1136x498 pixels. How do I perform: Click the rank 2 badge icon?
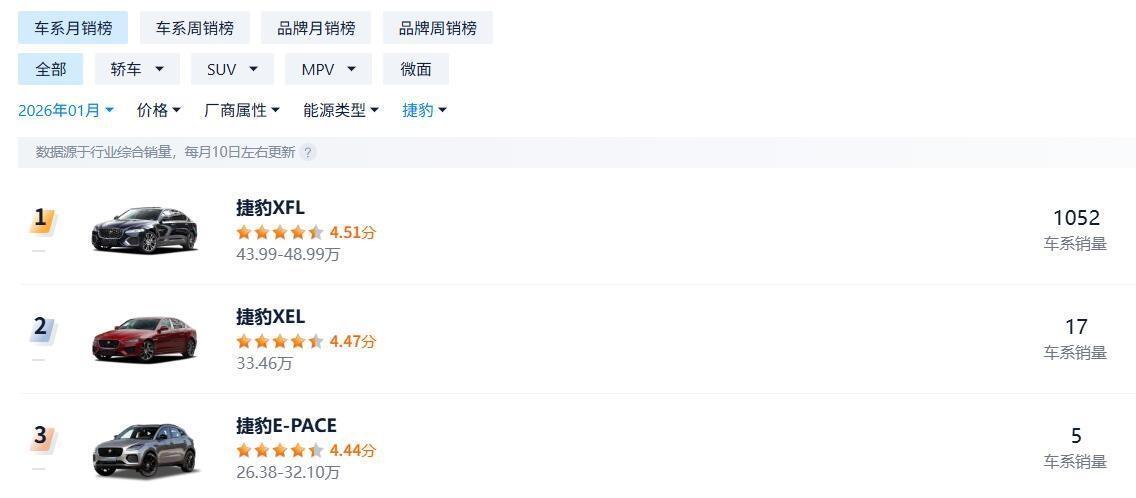click(41, 328)
